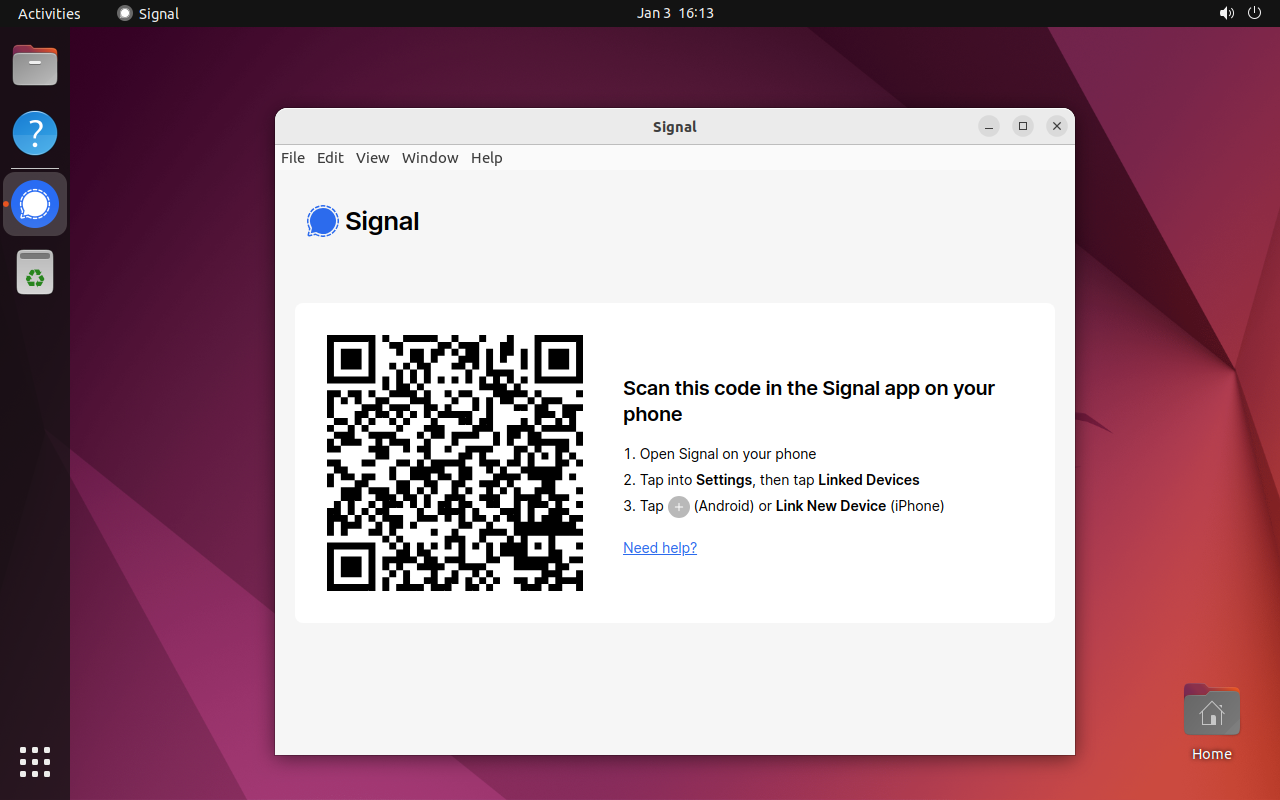Click the 'Link New Device' text
Viewport: 1280px width, 800px height.
pos(831,506)
